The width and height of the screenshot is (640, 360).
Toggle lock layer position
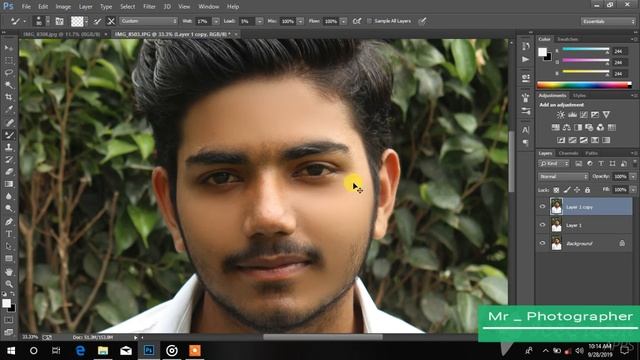point(577,190)
